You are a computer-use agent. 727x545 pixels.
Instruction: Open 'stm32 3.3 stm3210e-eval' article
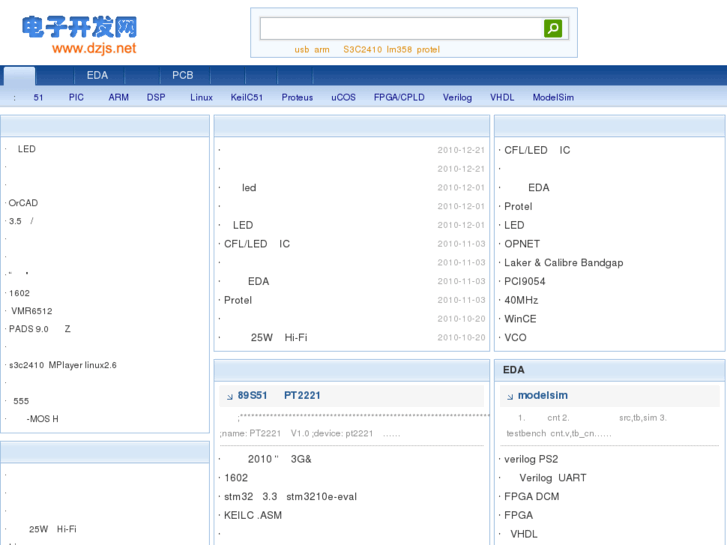click(x=291, y=497)
